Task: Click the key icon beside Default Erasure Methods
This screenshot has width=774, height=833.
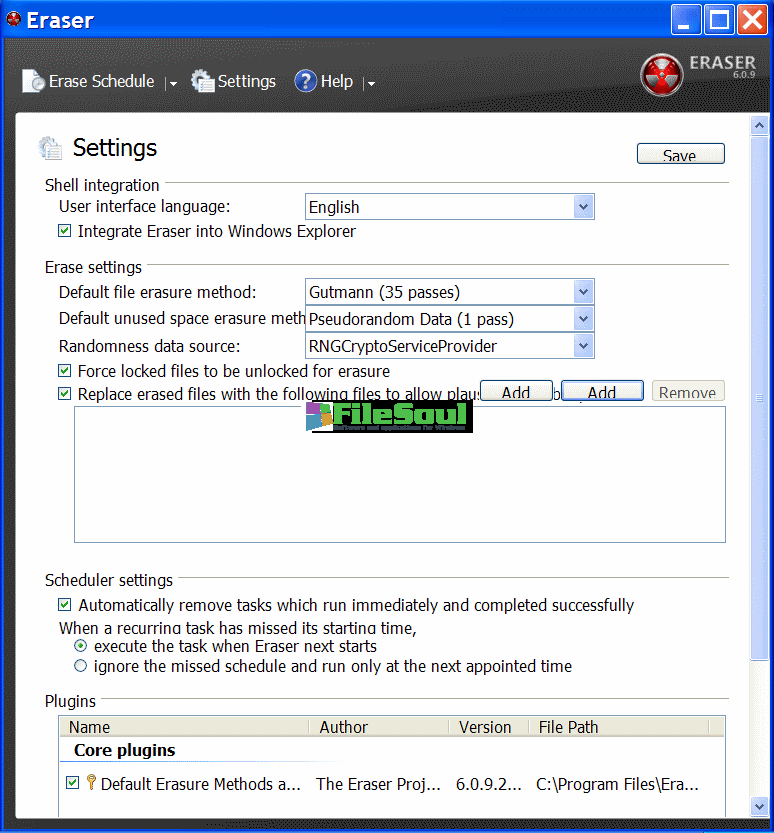Action: 91,783
